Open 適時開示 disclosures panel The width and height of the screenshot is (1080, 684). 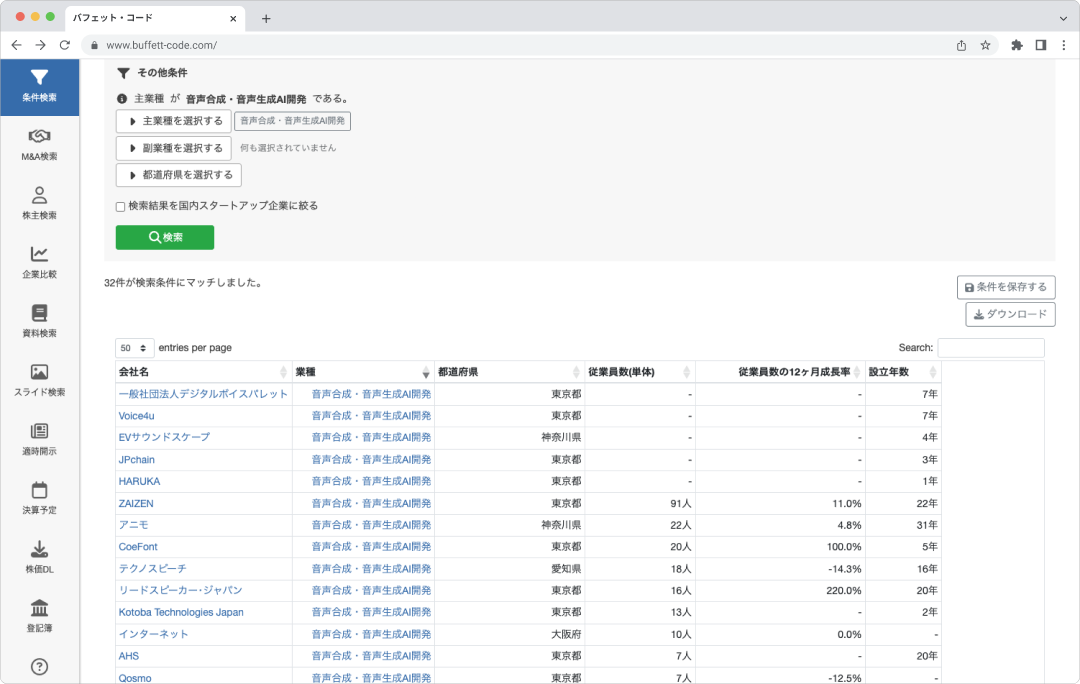39,437
